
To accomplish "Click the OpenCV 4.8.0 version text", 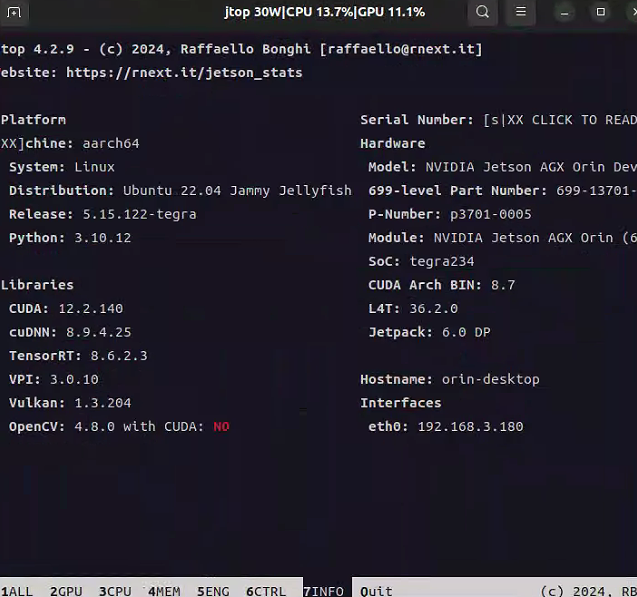I will point(94,426).
